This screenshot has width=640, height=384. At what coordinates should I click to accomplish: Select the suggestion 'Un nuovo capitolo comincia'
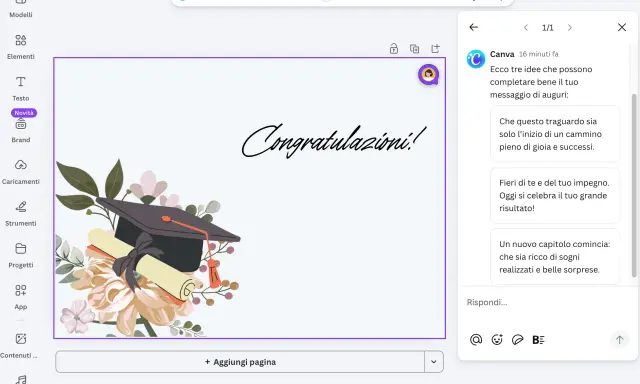coord(555,257)
